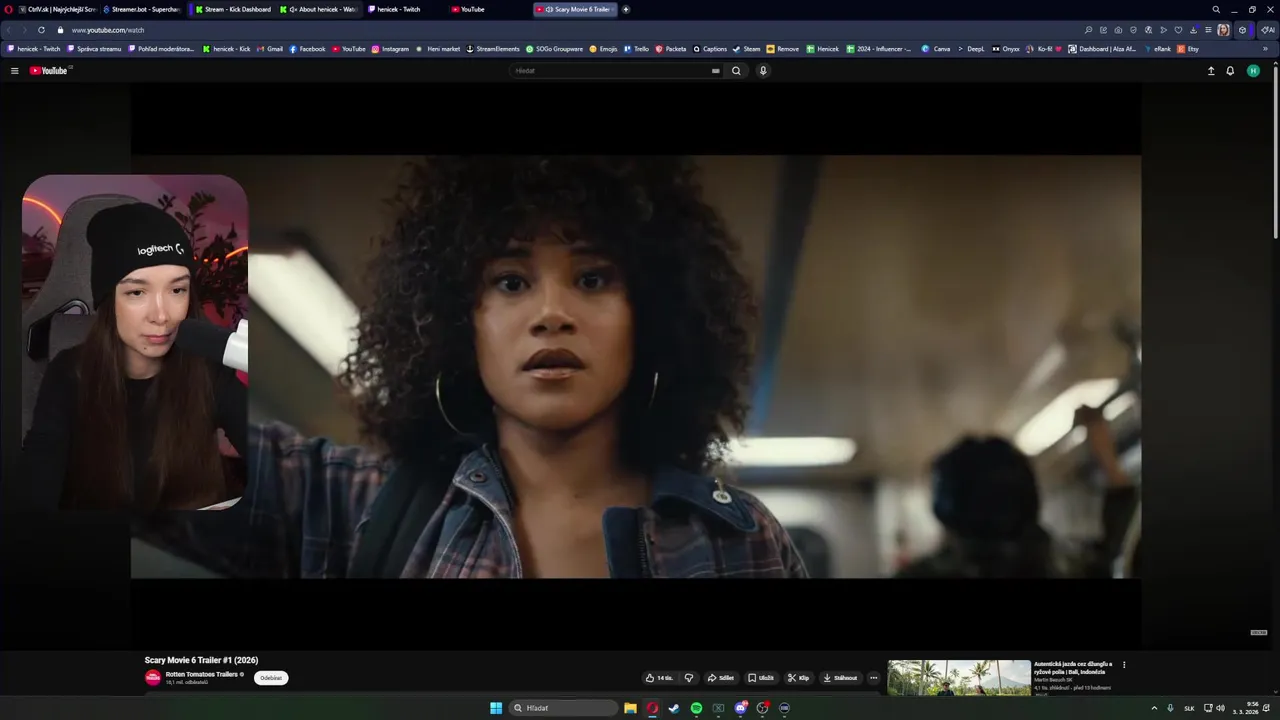1280x720 pixels.
Task: Open the Správca streamu bookmark
Action: coord(94,49)
